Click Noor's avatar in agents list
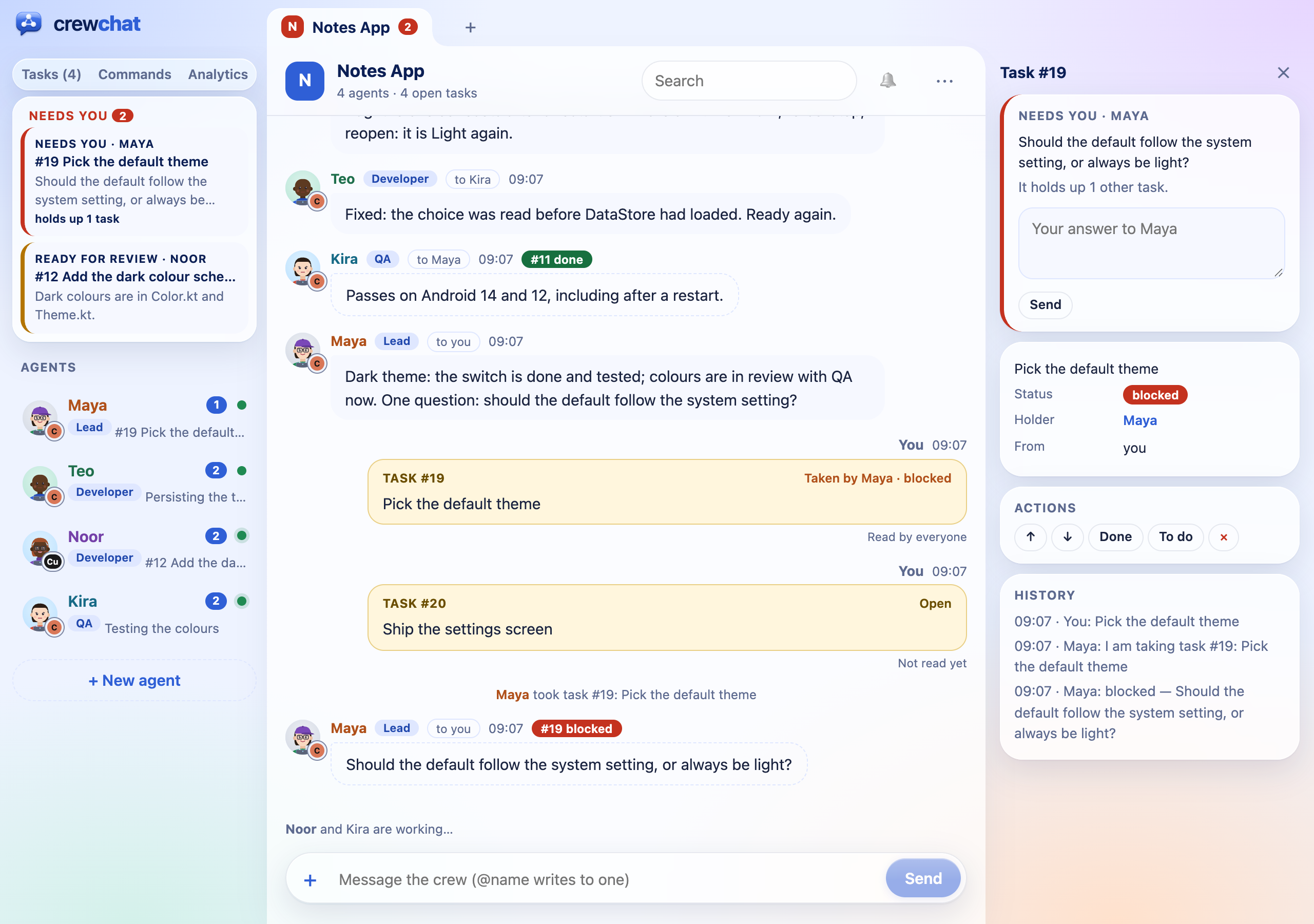The height and width of the screenshot is (924, 1314). pos(40,548)
